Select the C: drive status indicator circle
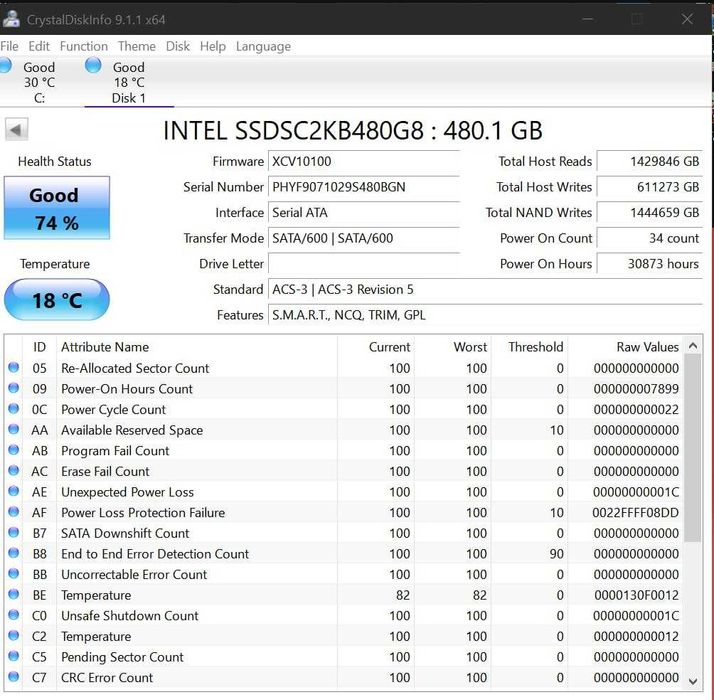Screen dimensions: 714x700 click(5, 65)
